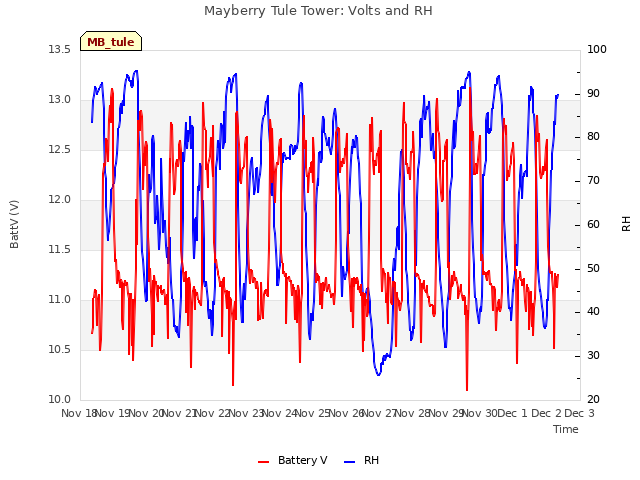Click the 80 right axis tick
Screen dimensions: 640x480
coord(593,137)
